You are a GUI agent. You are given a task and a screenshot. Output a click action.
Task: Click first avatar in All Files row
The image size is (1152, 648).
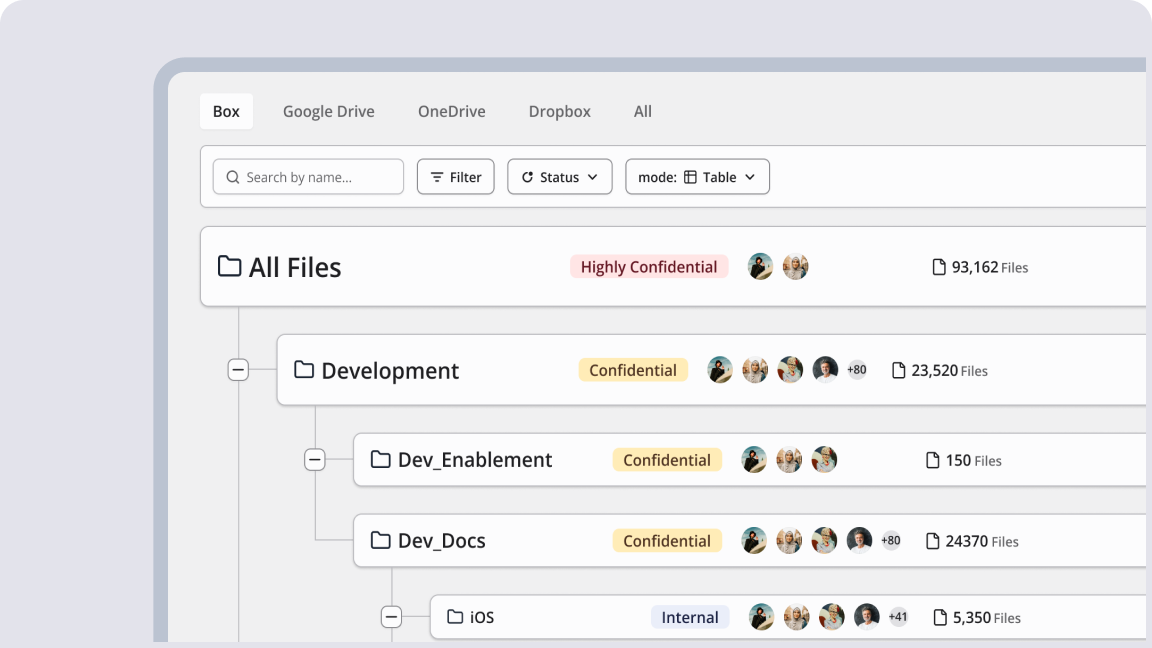click(760, 267)
